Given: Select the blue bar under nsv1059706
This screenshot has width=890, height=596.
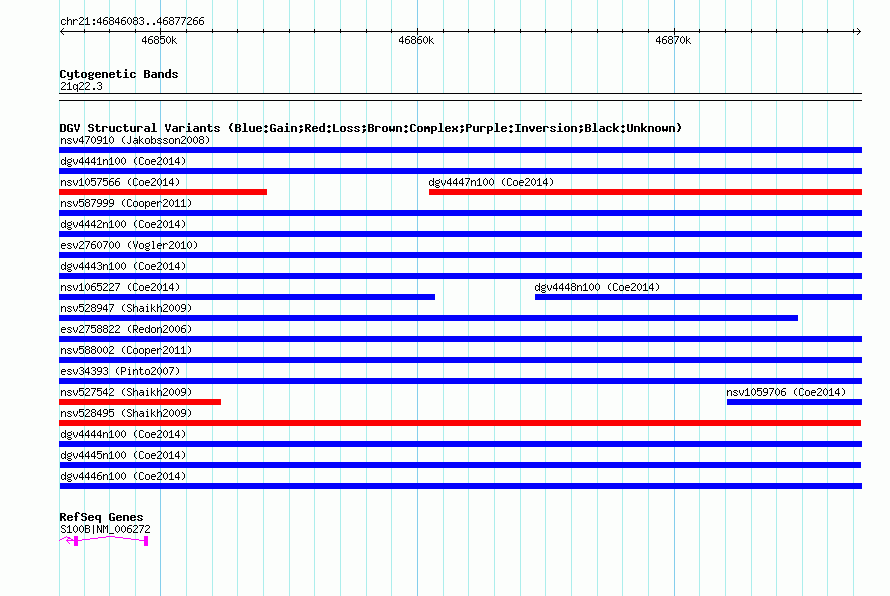Looking at the screenshot, I should [x=794, y=402].
